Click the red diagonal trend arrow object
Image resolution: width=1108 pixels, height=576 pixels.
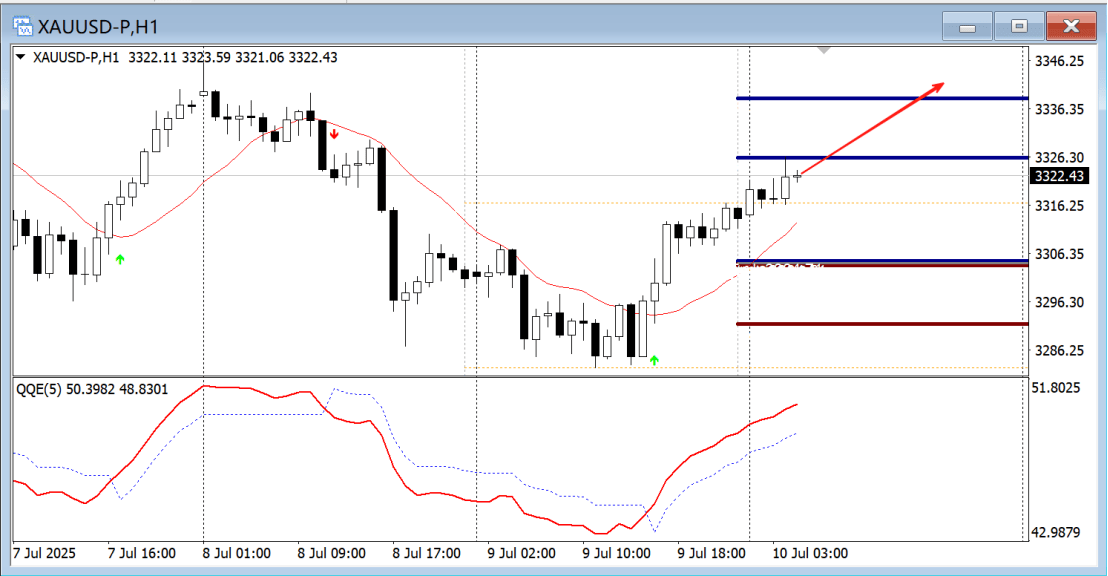pos(872,128)
